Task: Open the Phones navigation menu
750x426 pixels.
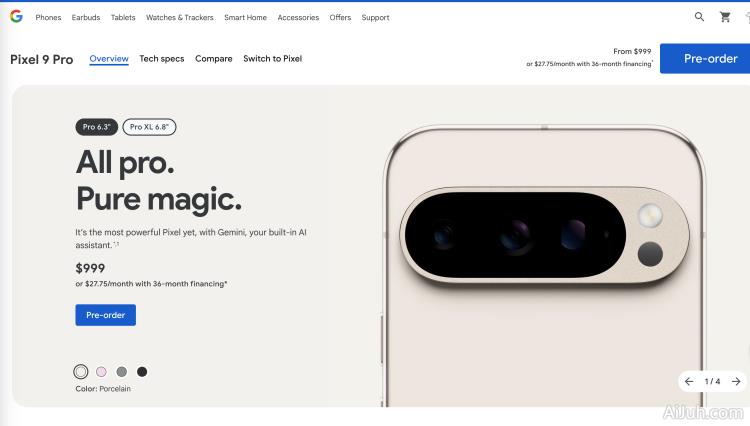Action: pyautogui.click(x=48, y=18)
